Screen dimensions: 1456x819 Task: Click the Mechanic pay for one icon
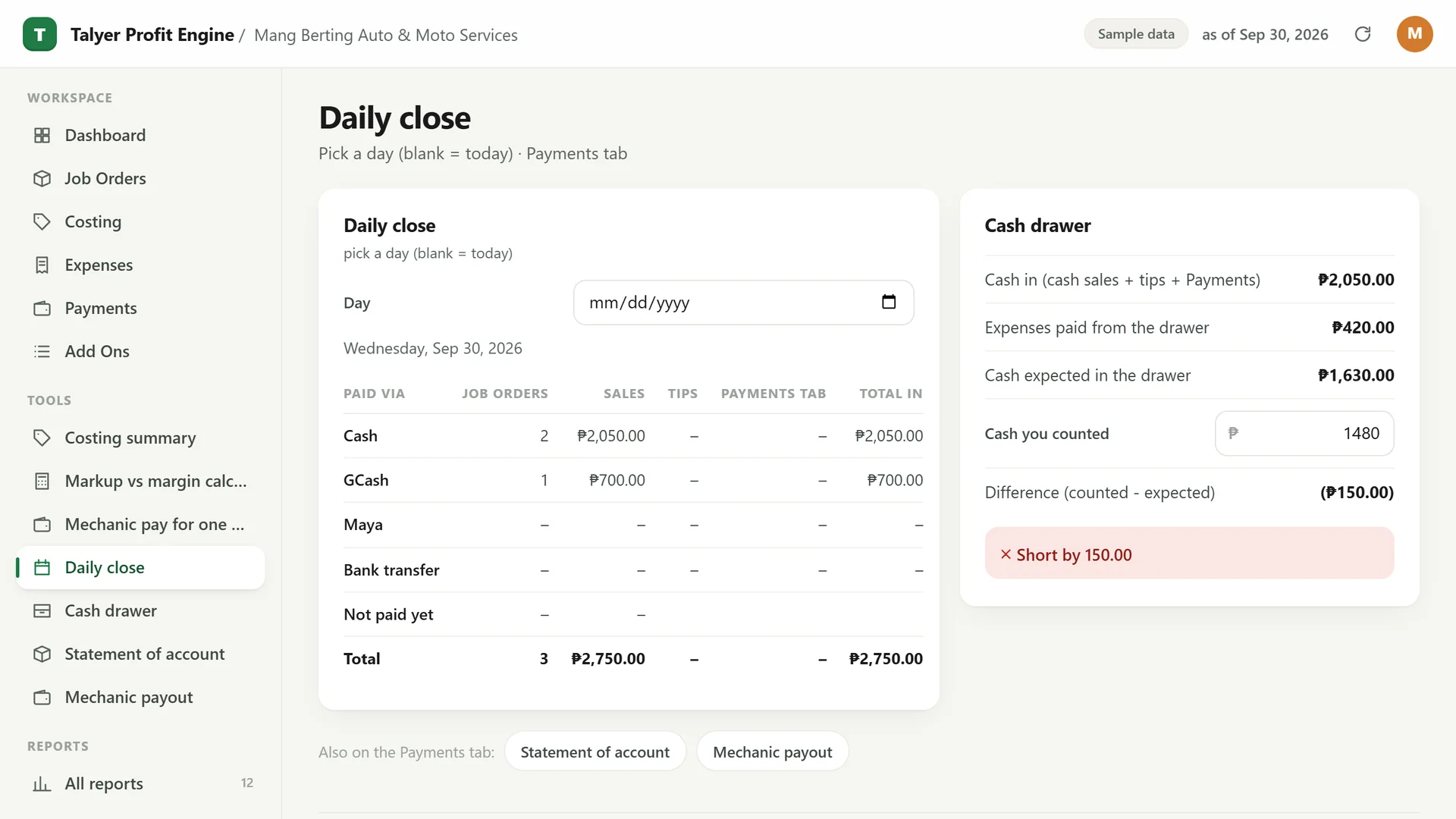[x=42, y=524]
